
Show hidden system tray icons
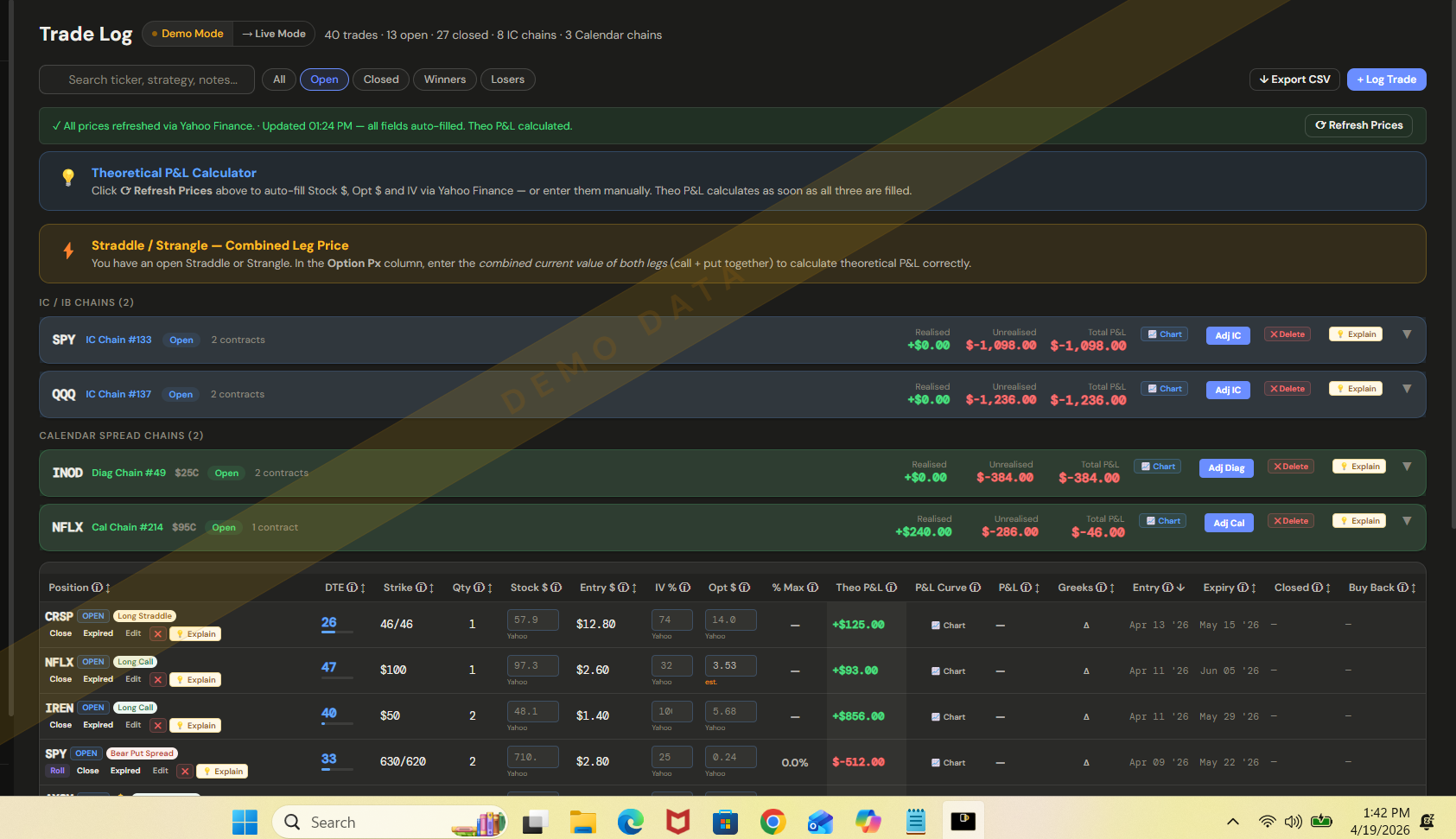click(1233, 822)
